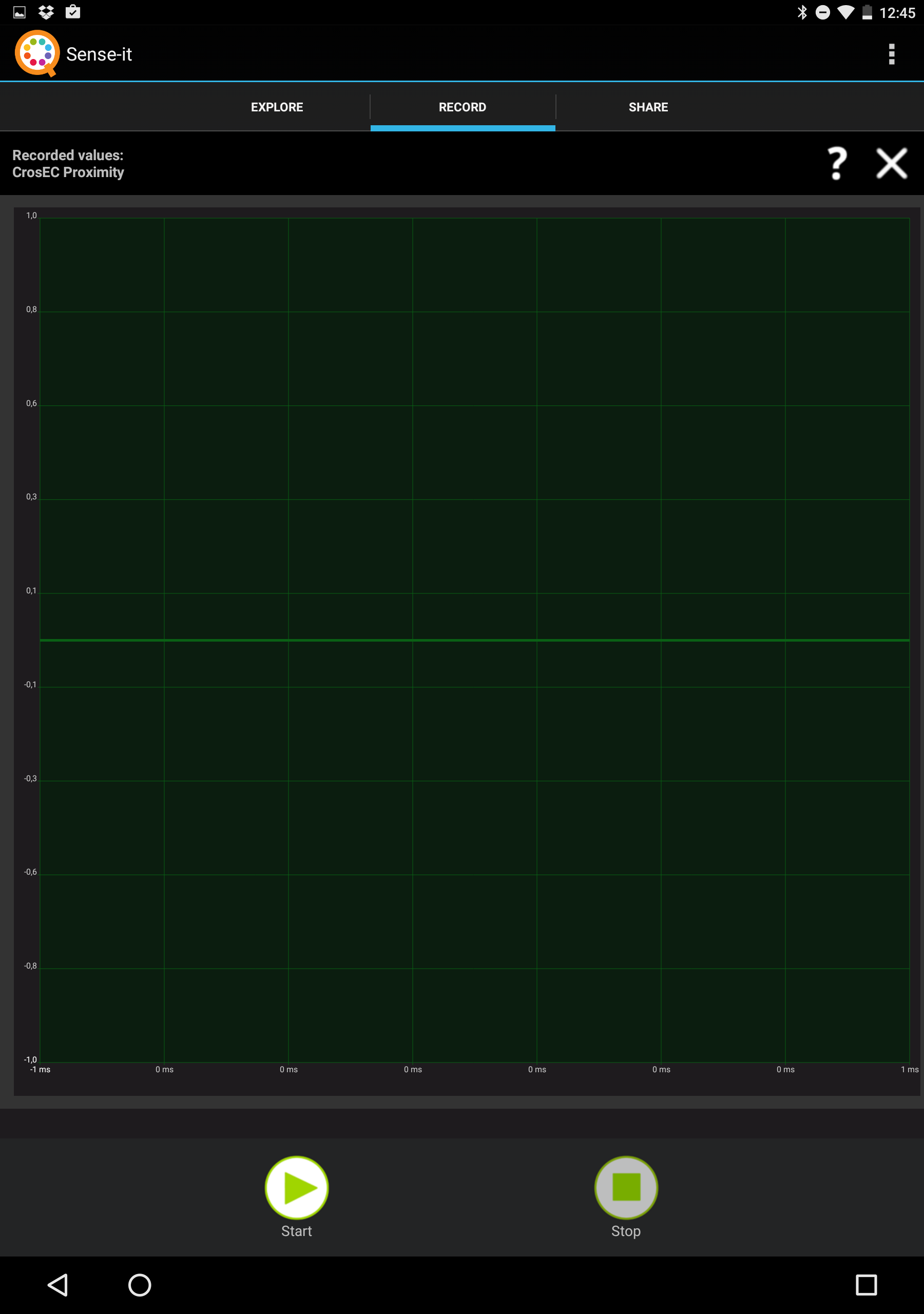Open recent apps with the square button
924x1314 pixels.
click(865, 1285)
